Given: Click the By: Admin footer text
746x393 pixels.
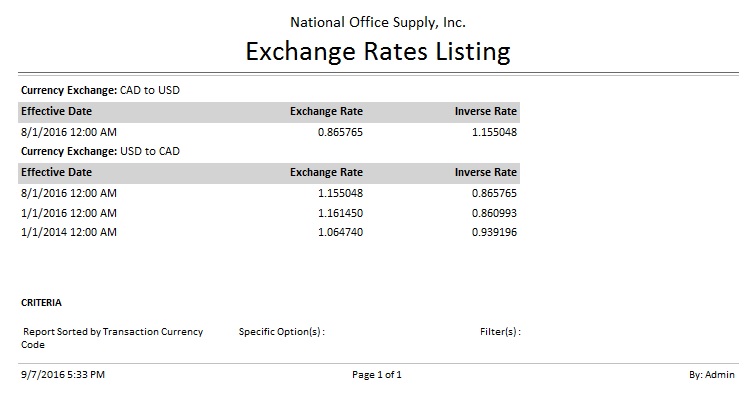Looking at the screenshot, I should (x=712, y=375).
